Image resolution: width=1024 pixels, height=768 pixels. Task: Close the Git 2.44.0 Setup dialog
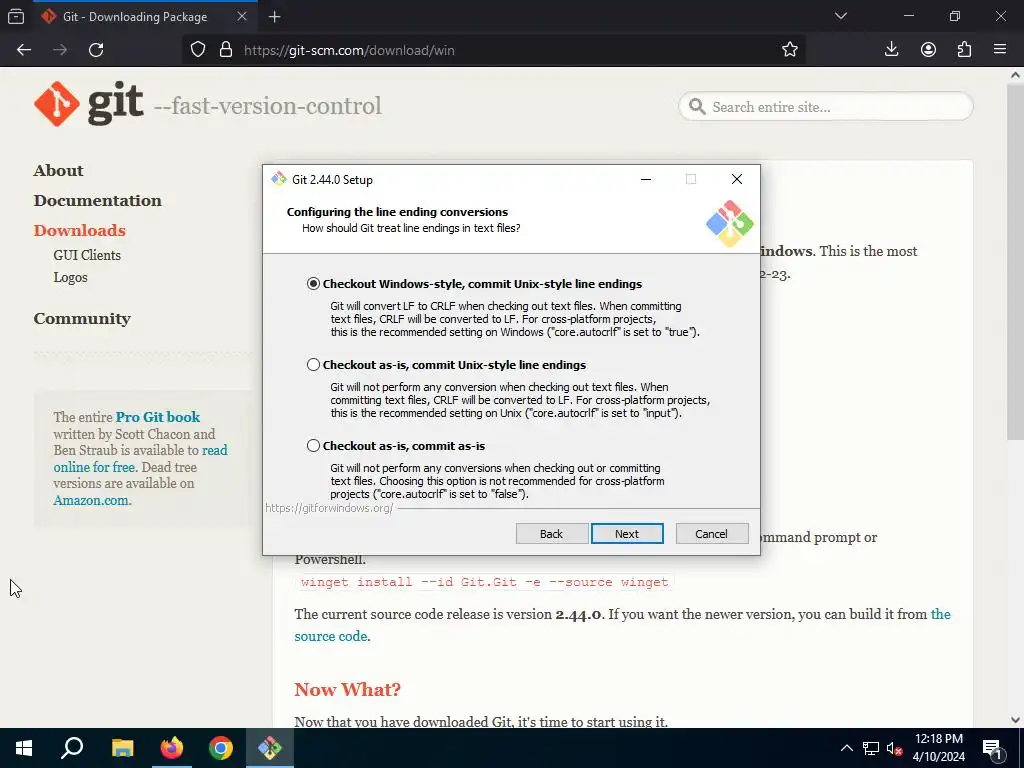[x=737, y=179]
